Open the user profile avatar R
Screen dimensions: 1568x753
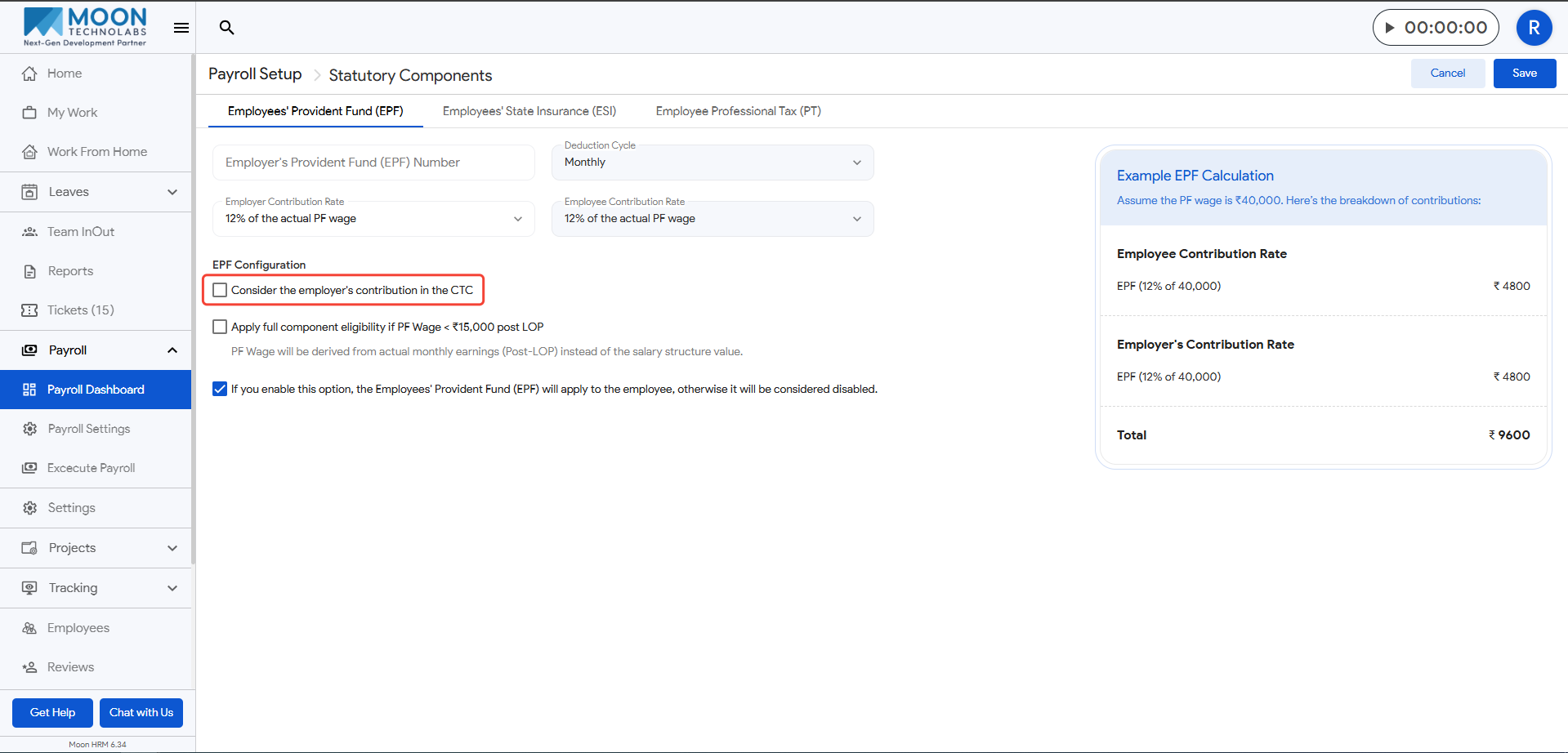tap(1534, 28)
